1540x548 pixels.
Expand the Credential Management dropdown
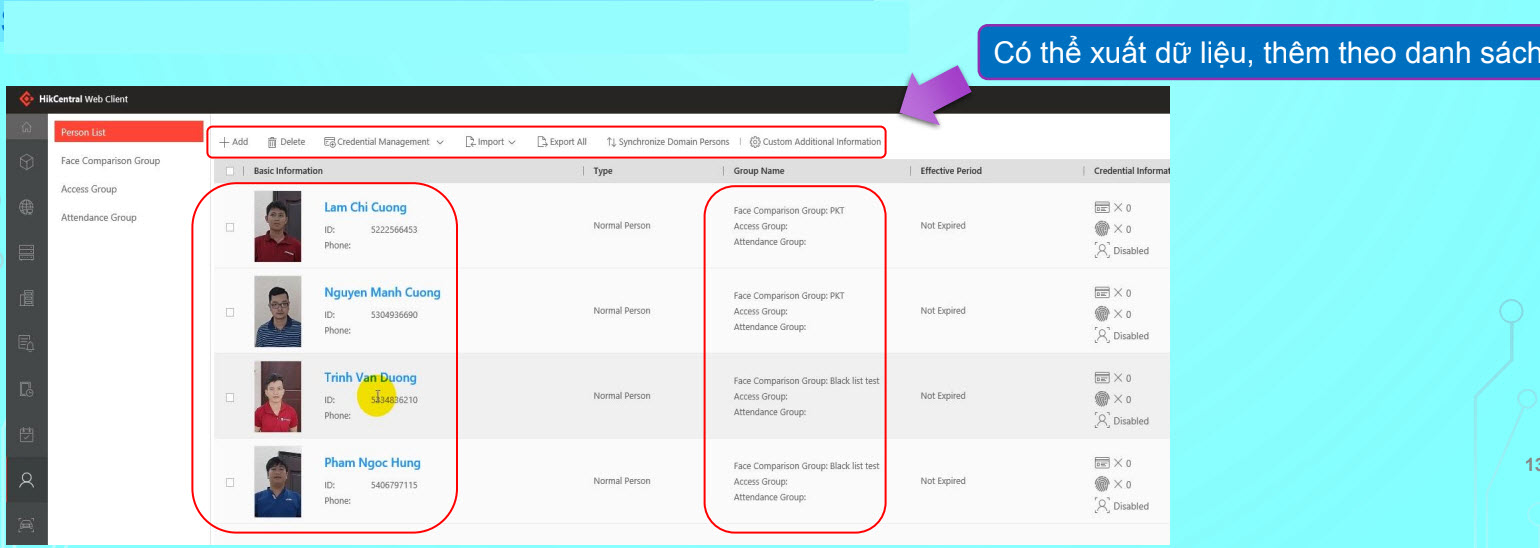tap(385, 142)
